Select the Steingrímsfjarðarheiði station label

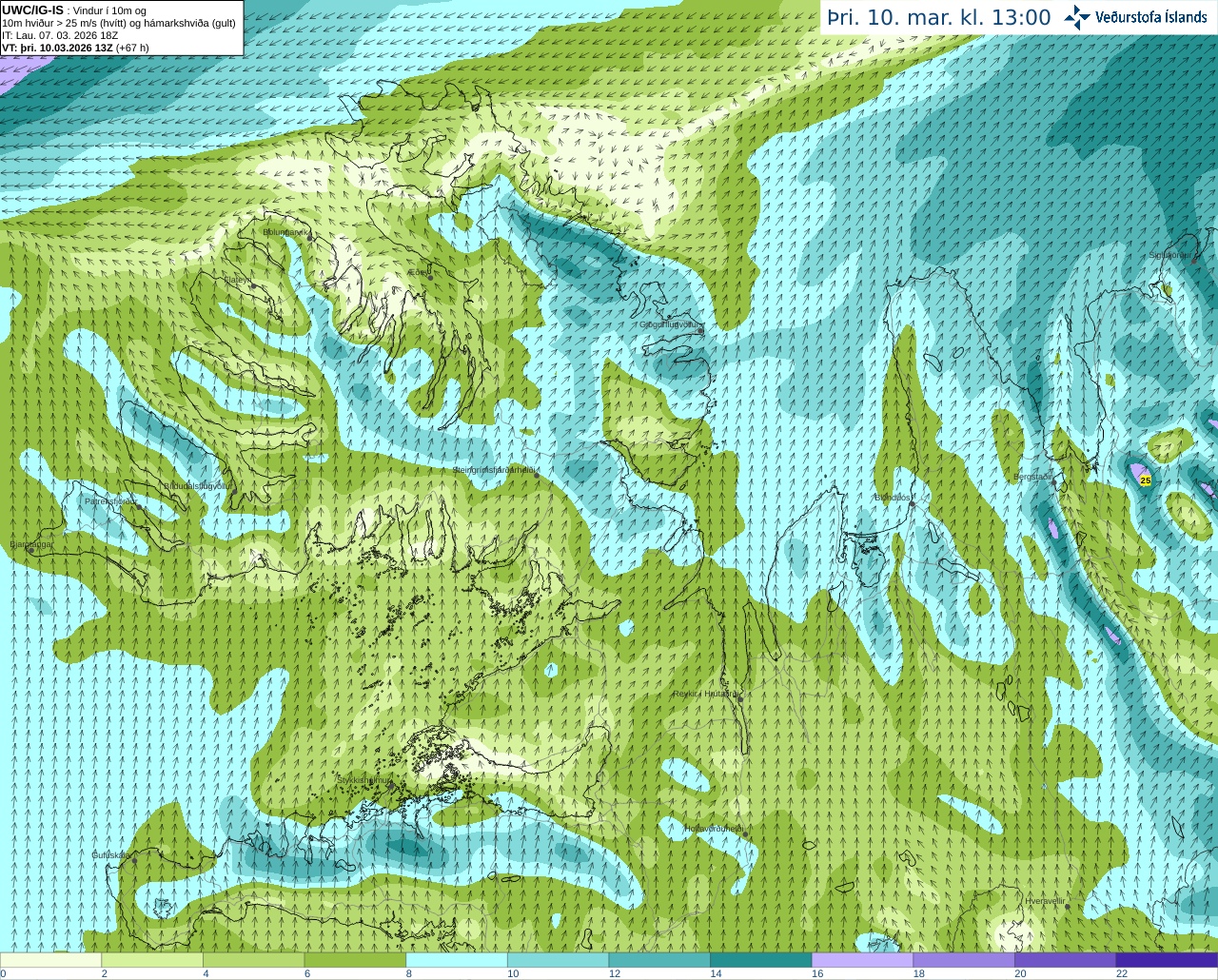[x=493, y=470]
